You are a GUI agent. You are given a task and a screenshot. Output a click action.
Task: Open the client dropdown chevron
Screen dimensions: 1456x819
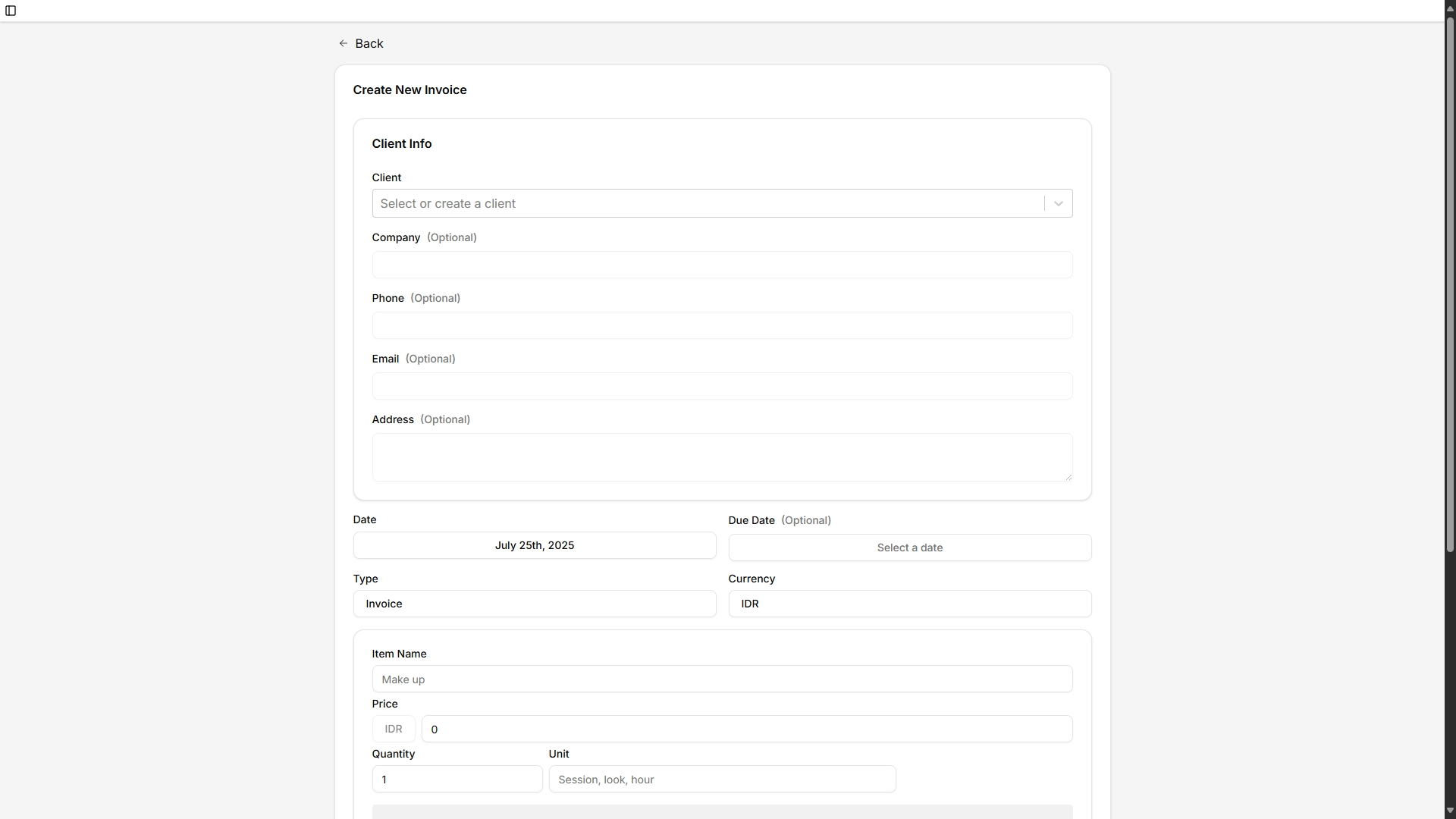[1059, 204]
